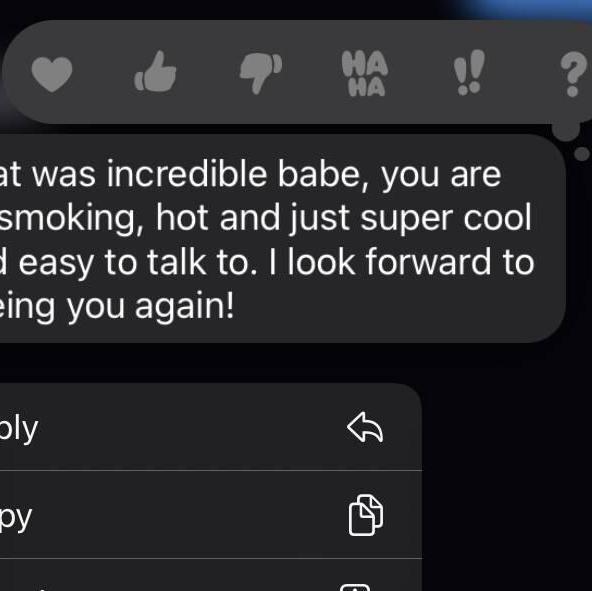Screen dimensions: 592x591
Task: Choose the thumbs down tapback
Action: coord(261,73)
